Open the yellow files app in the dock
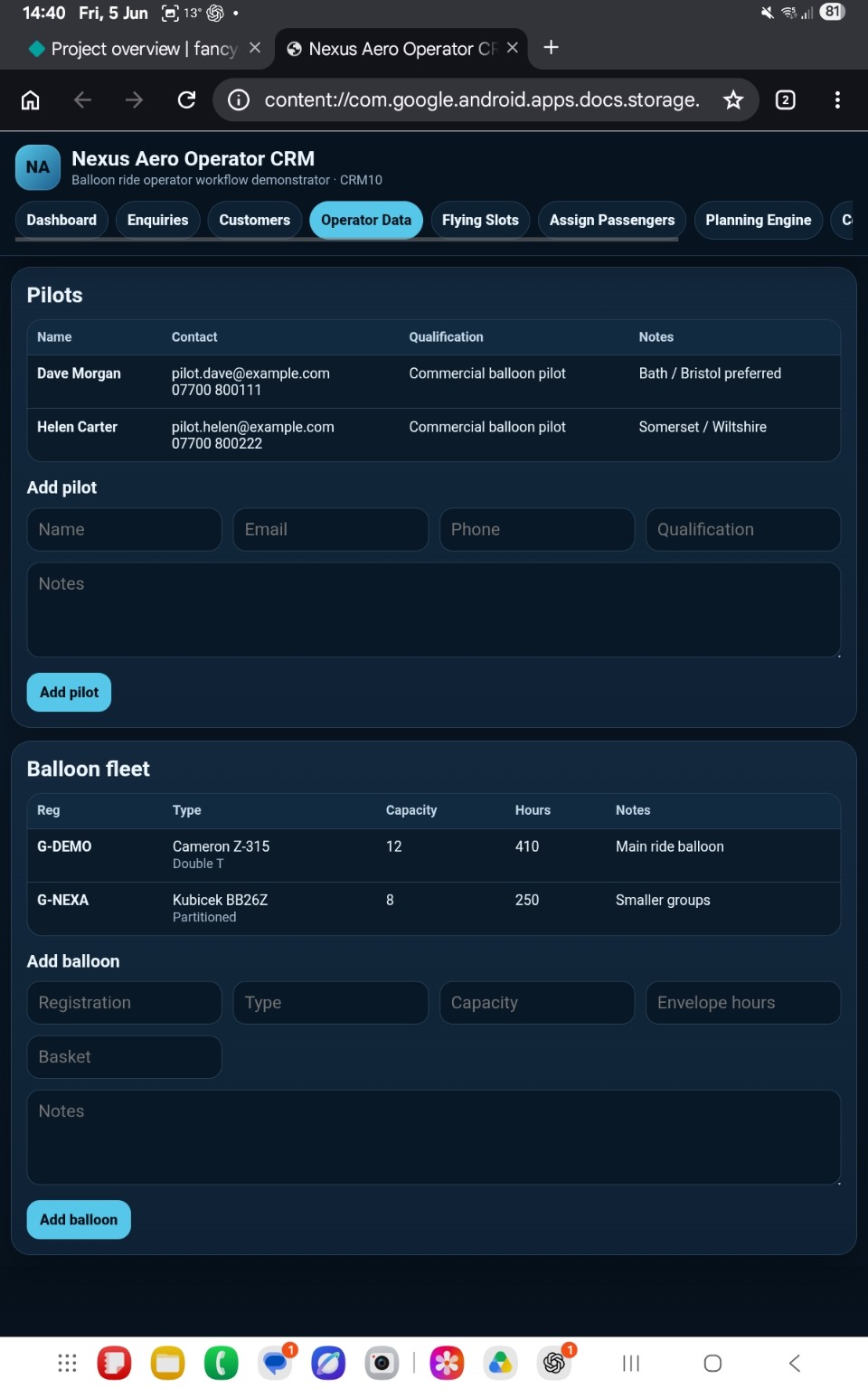Image resolution: width=868 pixels, height=1389 pixels. [167, 1363]
